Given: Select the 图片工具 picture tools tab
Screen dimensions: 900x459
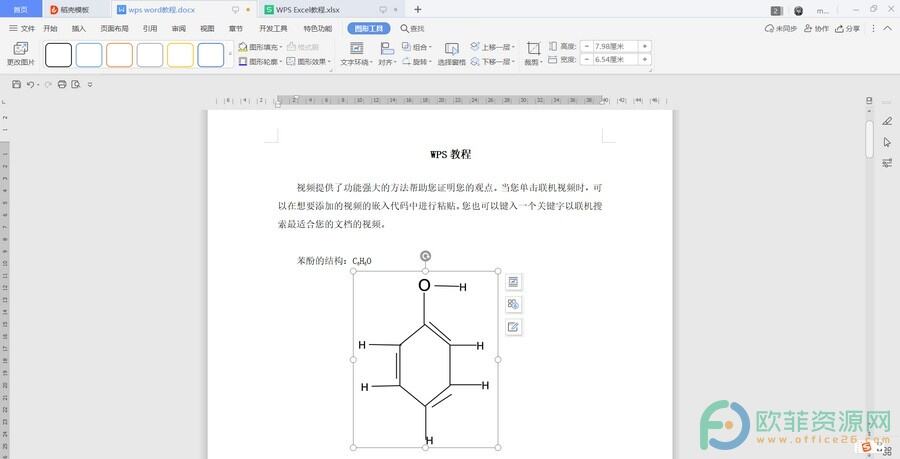Looking at the screenshot, I should (368, 28).
